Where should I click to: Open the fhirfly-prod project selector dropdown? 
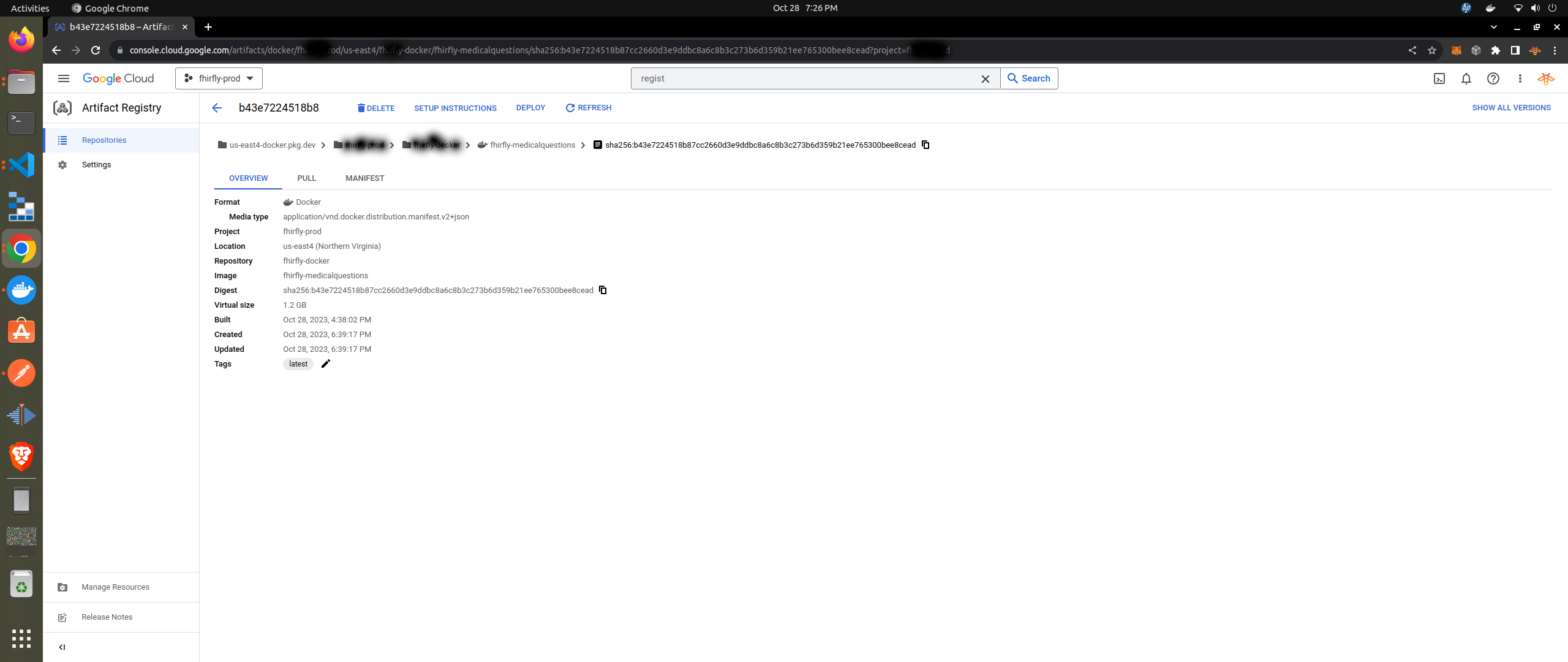(x=219, y=78)
